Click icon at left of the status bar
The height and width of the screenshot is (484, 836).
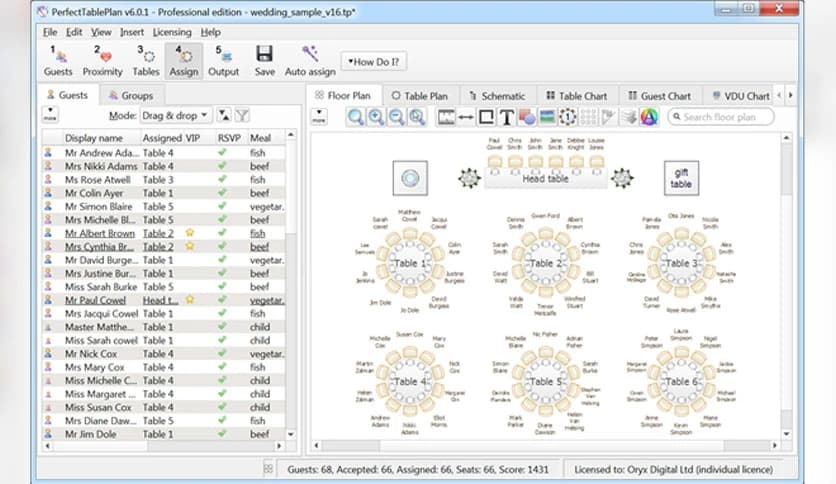[x=268, y=469]
